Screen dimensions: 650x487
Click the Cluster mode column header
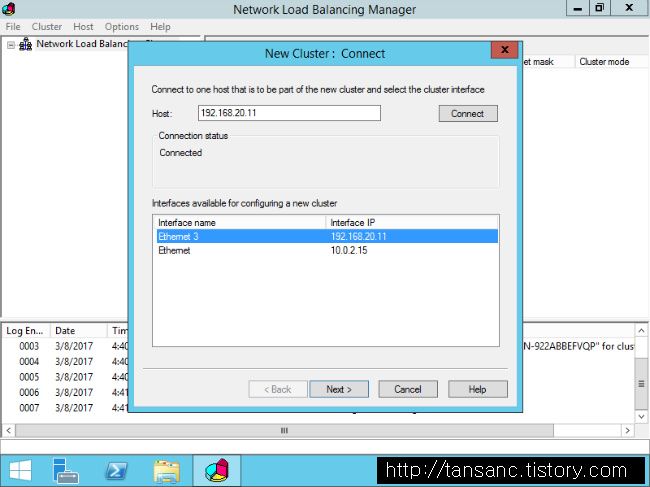[x=611, y=62]
